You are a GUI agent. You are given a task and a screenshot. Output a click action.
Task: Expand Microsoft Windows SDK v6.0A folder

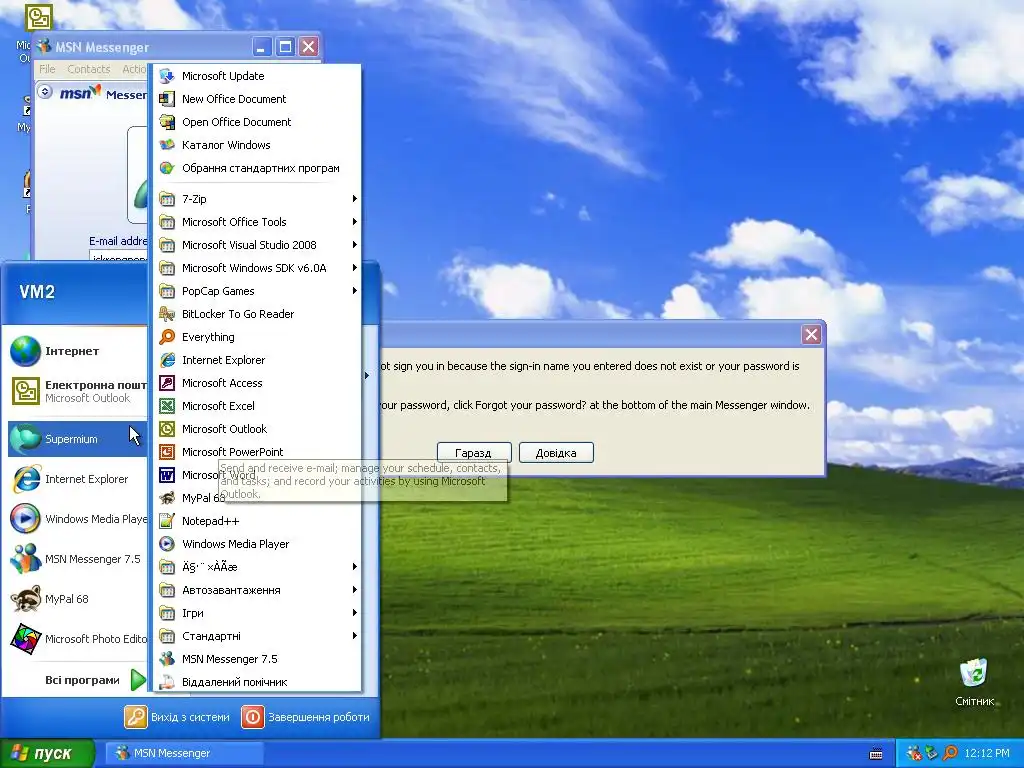[x=258, y=268]
